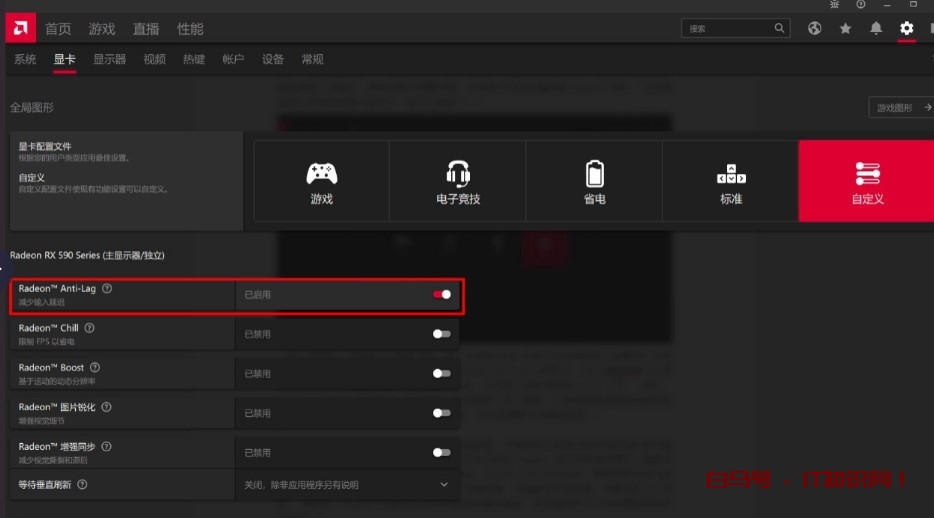
Task: Show help for Radeon Anti-Lag
Action: [x=107, y=288]
